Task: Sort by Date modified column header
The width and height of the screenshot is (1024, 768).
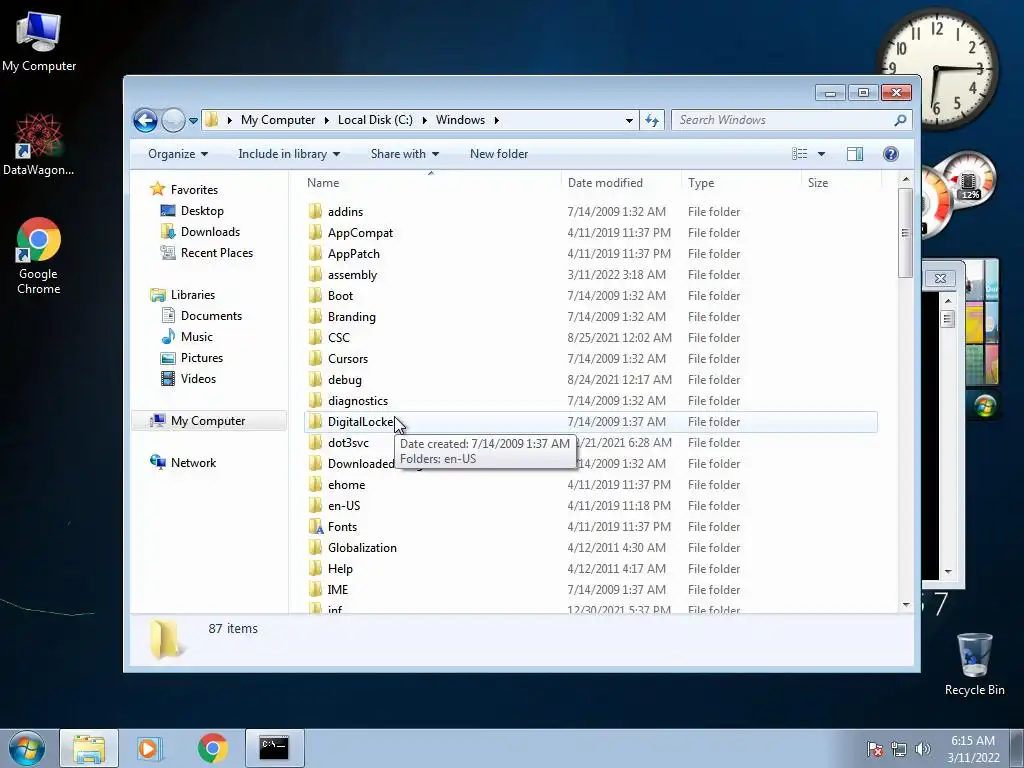Action: point(620,183)
